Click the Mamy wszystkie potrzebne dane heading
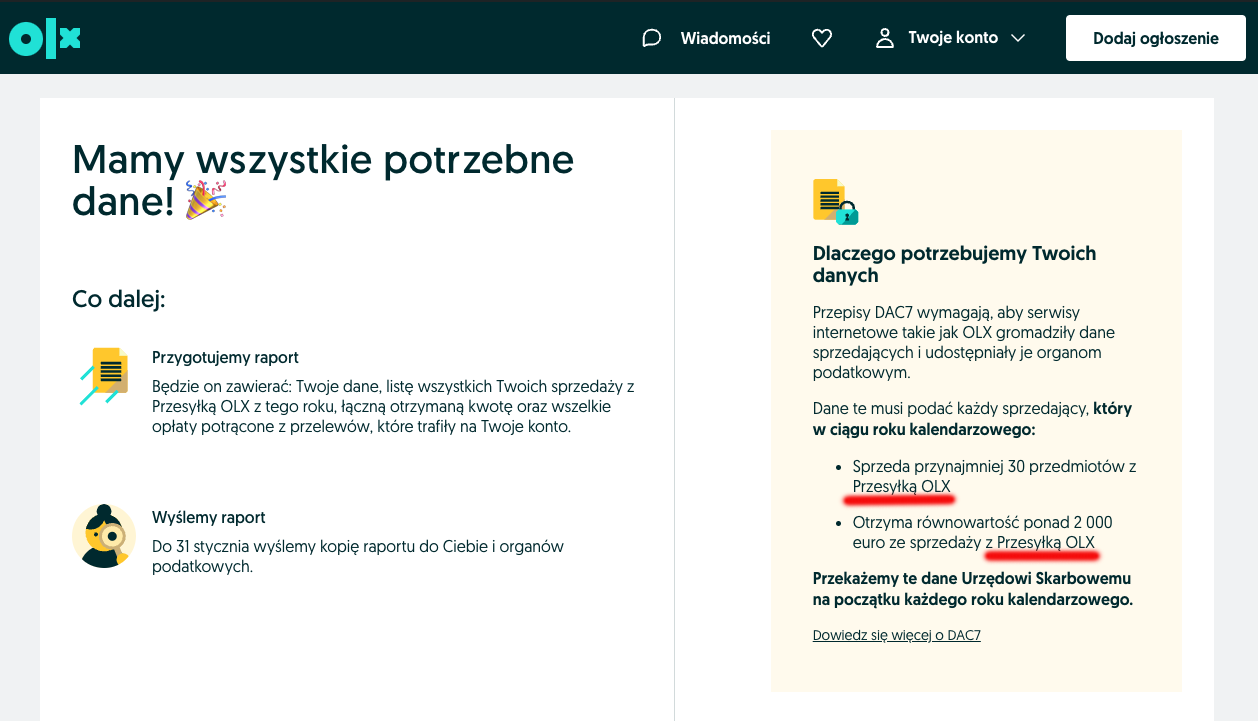The image size is (1258, 721). [323, 180]
